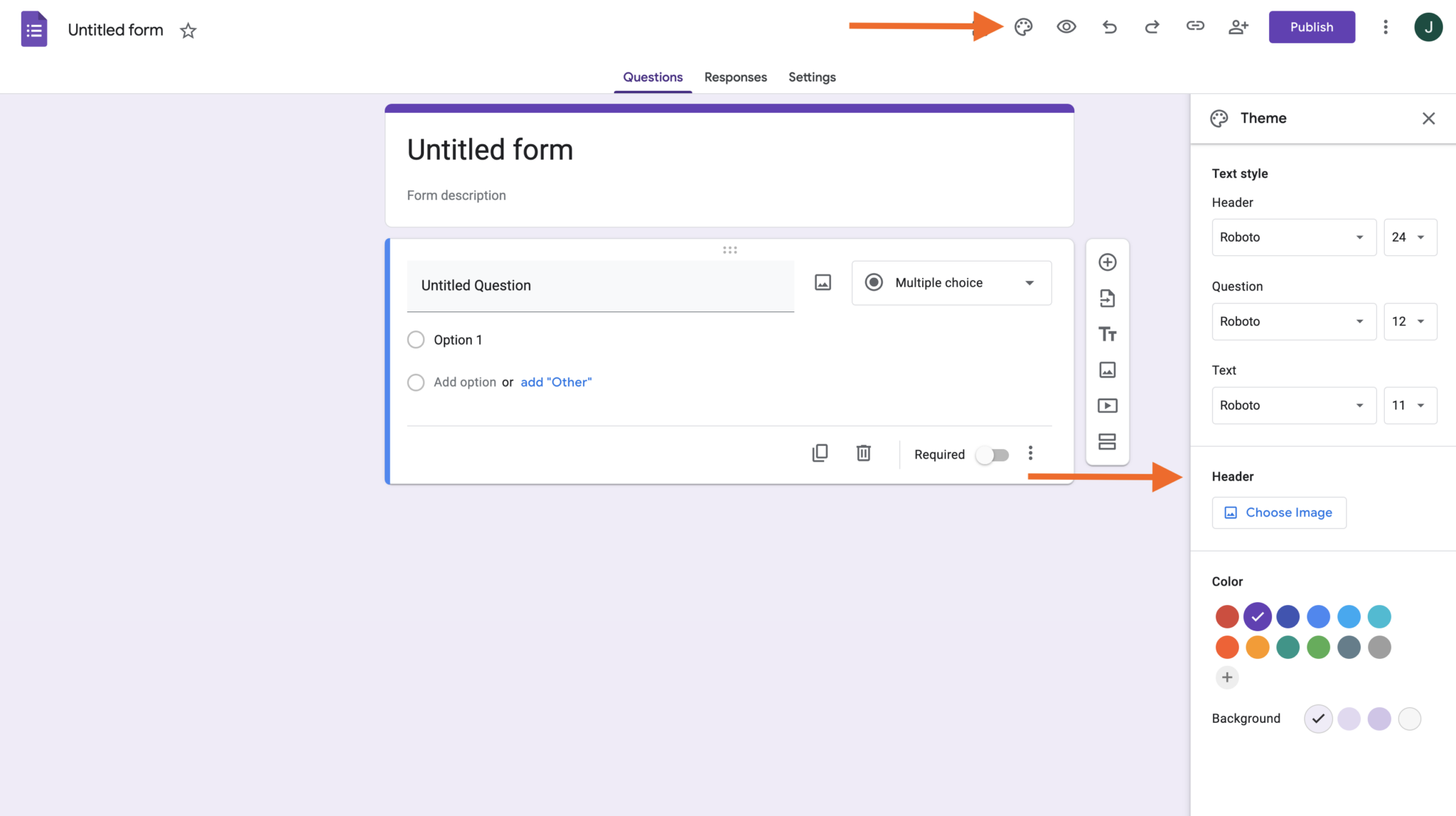Preview the form with eye icon

(1066, 27)
